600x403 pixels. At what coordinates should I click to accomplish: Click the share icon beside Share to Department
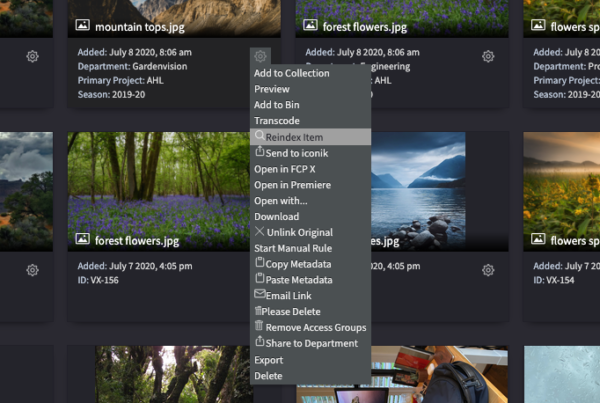(x=260, y=343)
